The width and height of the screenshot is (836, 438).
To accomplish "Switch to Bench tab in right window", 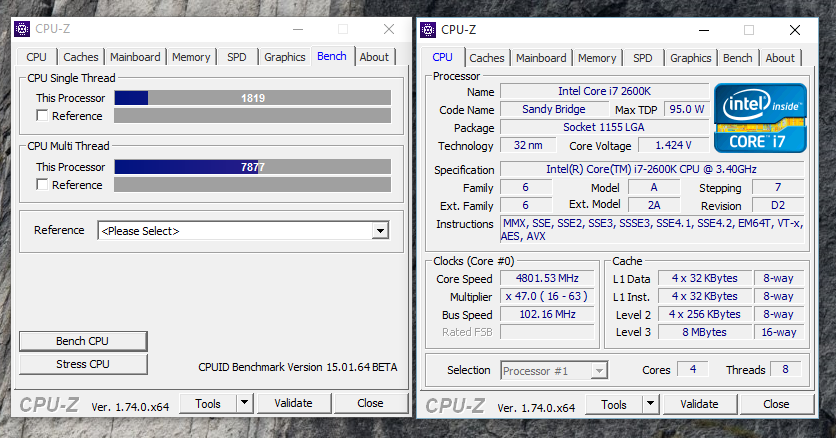I will tap(737, 58).
